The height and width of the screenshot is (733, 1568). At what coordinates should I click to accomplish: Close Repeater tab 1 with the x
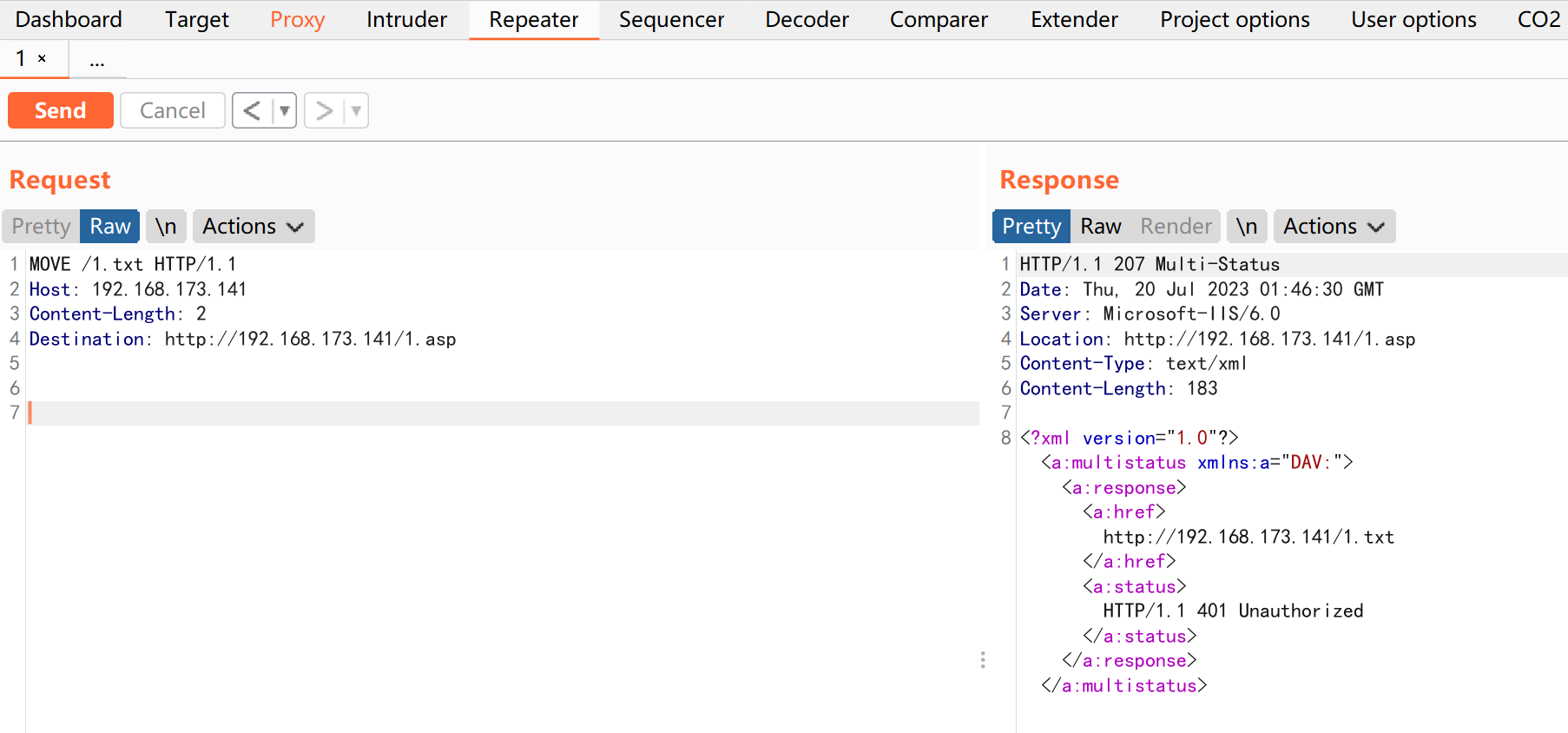42,59
